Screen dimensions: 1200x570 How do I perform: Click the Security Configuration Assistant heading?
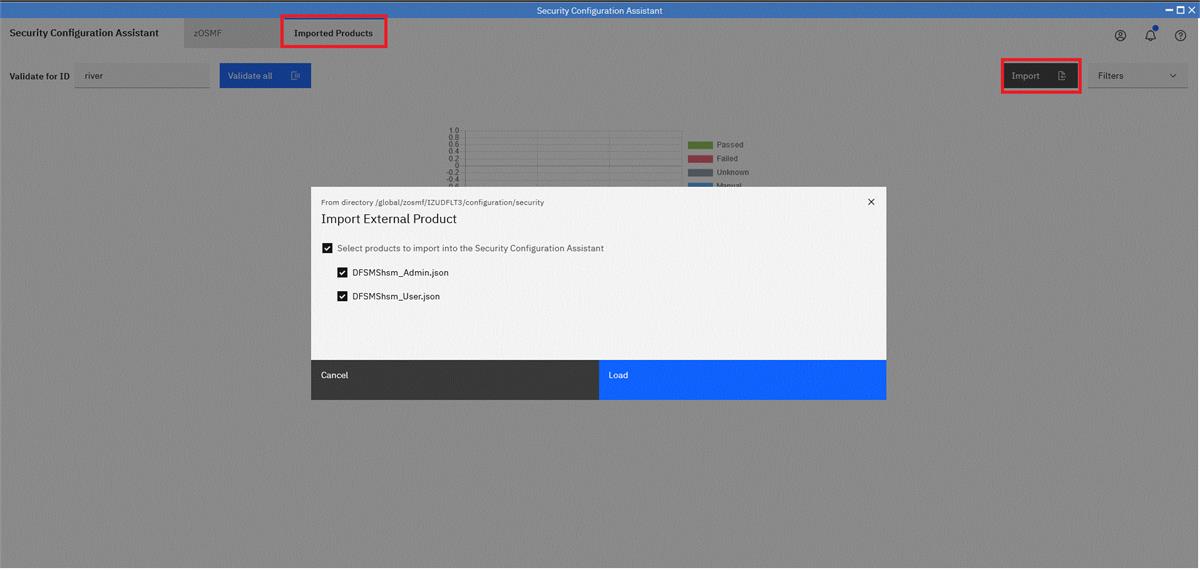(x=84, y=33)
